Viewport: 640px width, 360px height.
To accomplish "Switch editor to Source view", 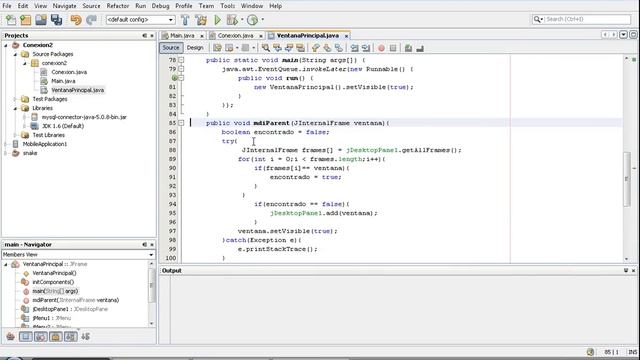I will point(171,48).
